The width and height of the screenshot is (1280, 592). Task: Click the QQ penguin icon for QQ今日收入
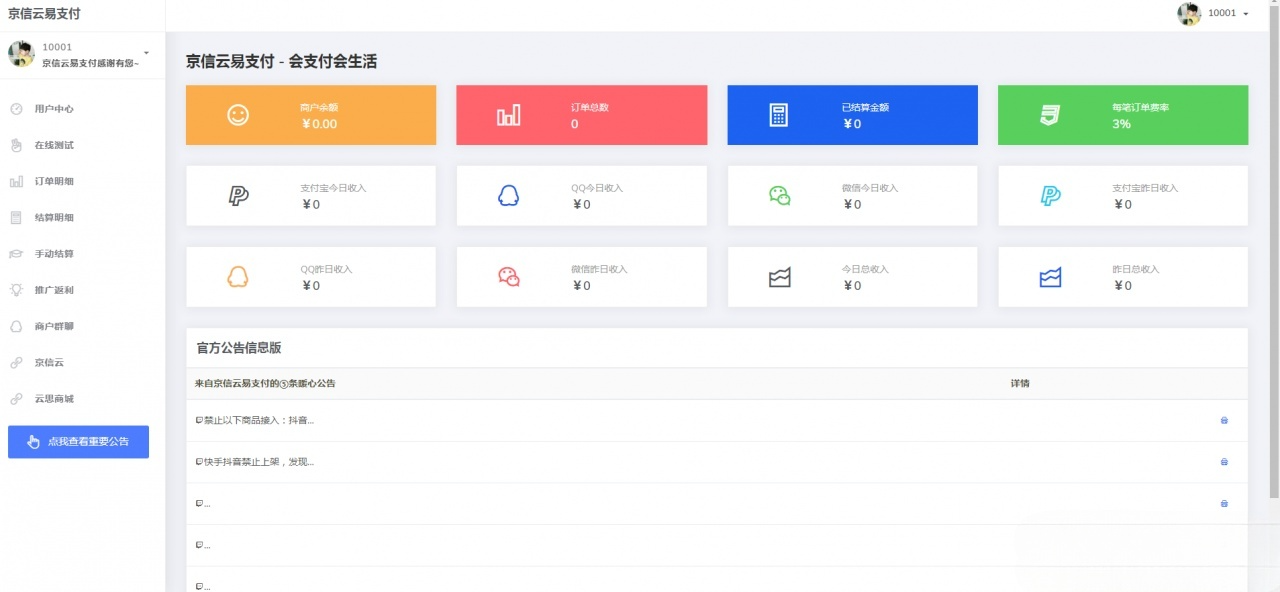pos(508,196)
